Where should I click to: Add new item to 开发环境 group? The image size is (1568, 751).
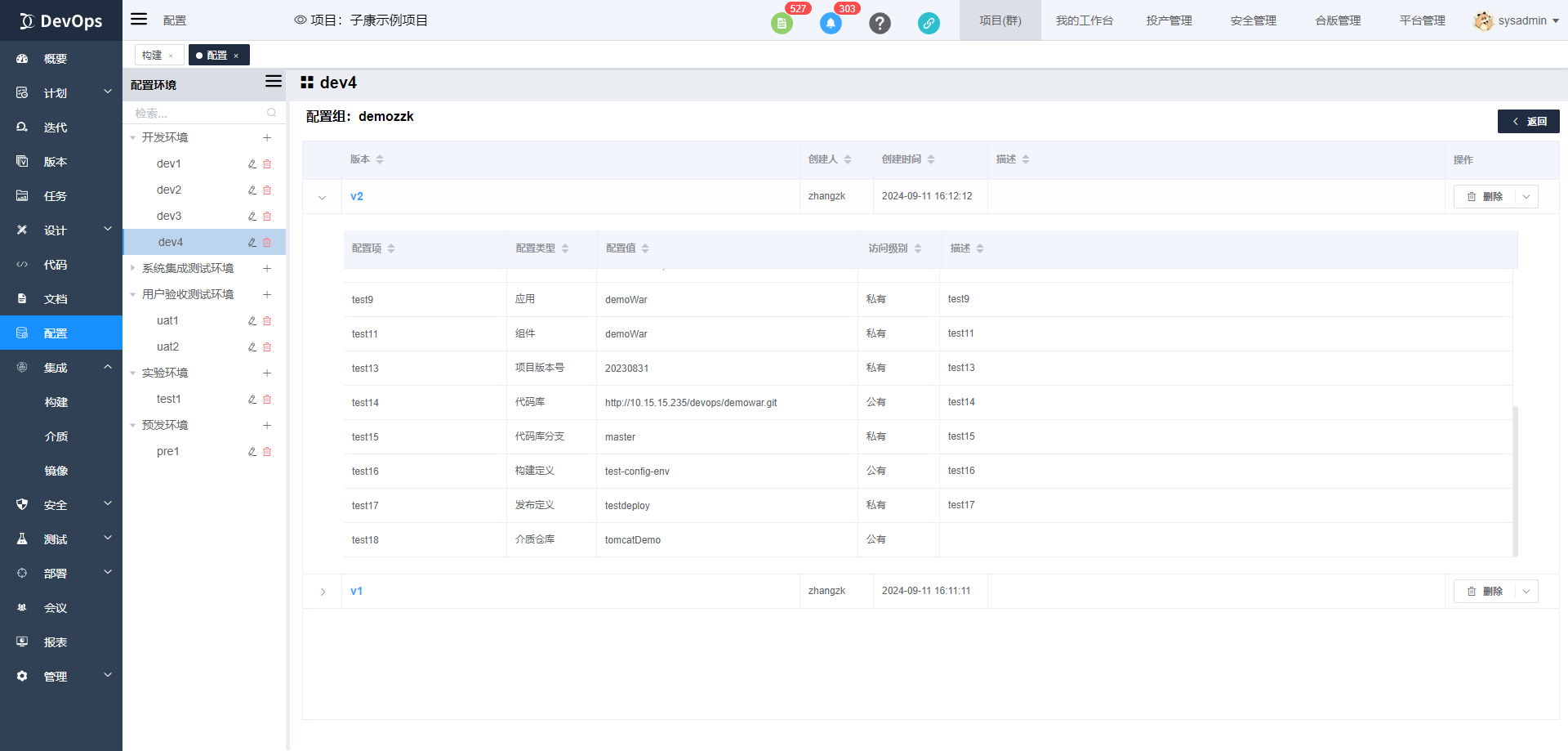click(x=267, y=138)
